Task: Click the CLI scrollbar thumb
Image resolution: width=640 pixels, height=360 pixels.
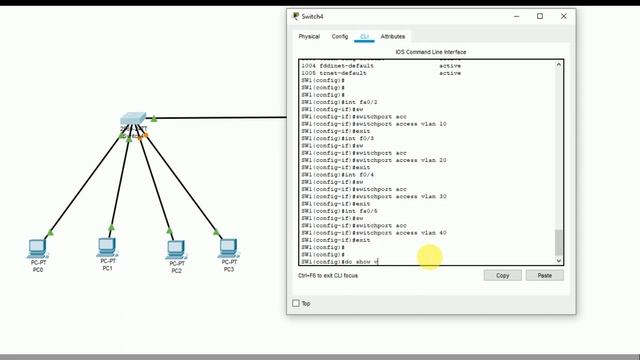Action: [559, 242]
